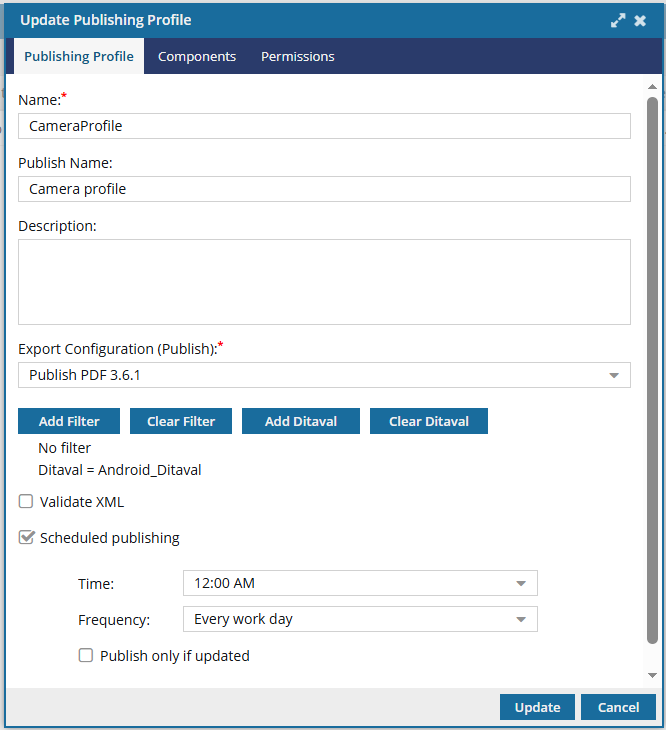Click Add Ditaval
Viewport: 666px width, 730px height.
300,421
